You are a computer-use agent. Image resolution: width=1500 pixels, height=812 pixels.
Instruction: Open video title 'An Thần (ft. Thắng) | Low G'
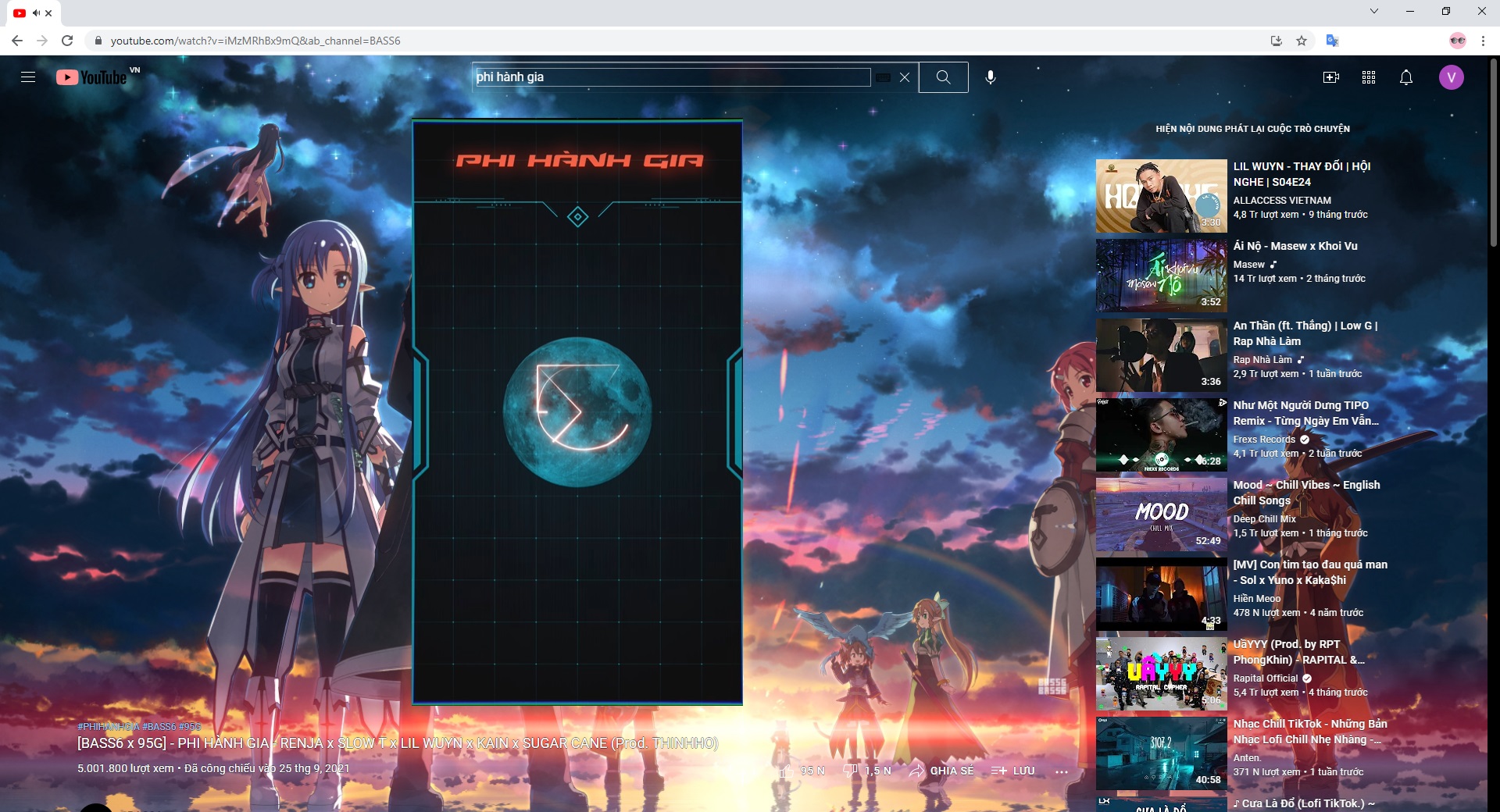(x=1305, y=333)
